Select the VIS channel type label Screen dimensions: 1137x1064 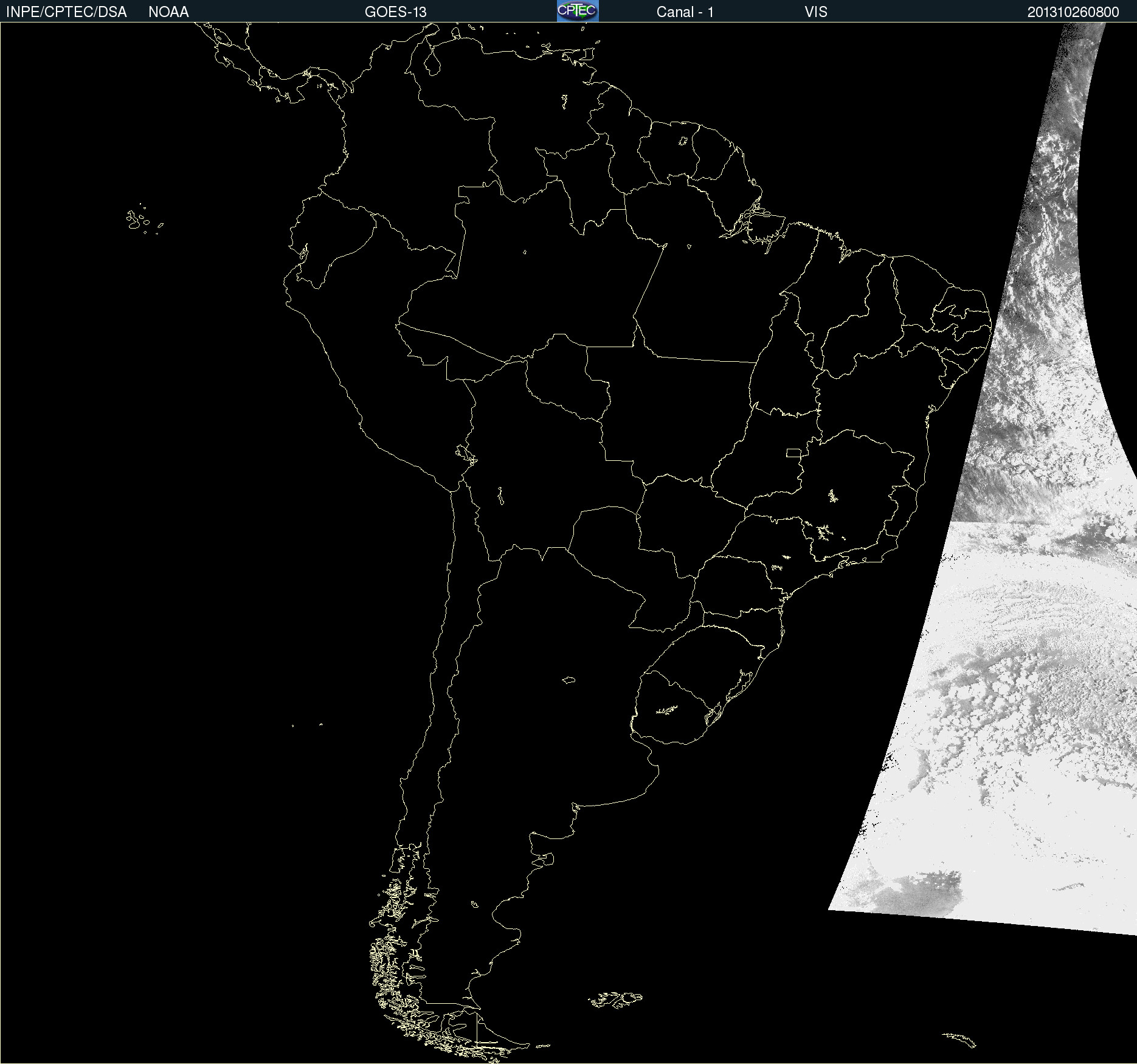coord(816,12)
